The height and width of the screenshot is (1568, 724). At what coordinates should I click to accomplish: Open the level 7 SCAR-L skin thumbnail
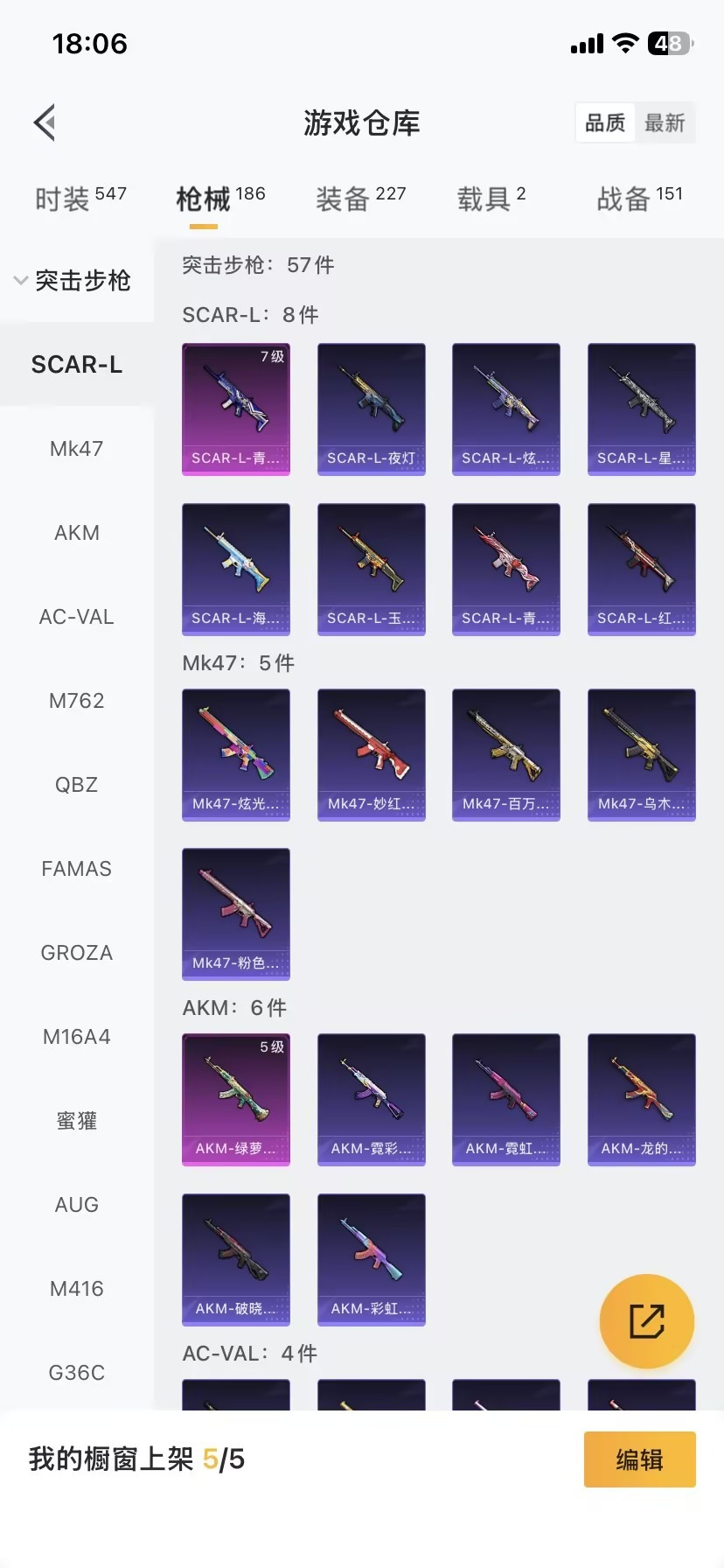236,409
